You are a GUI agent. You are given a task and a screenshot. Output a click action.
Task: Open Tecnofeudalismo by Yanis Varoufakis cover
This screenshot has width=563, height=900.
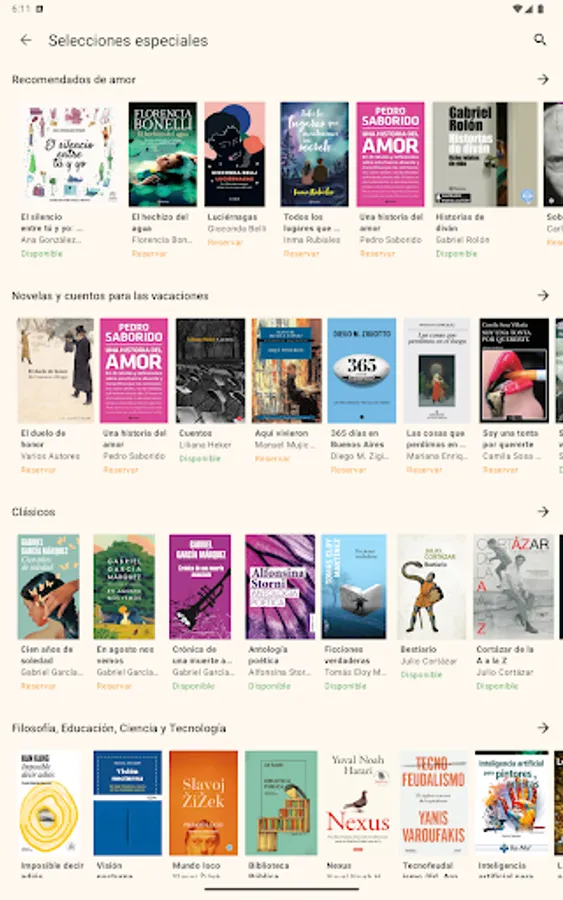[x=433, y=803]
